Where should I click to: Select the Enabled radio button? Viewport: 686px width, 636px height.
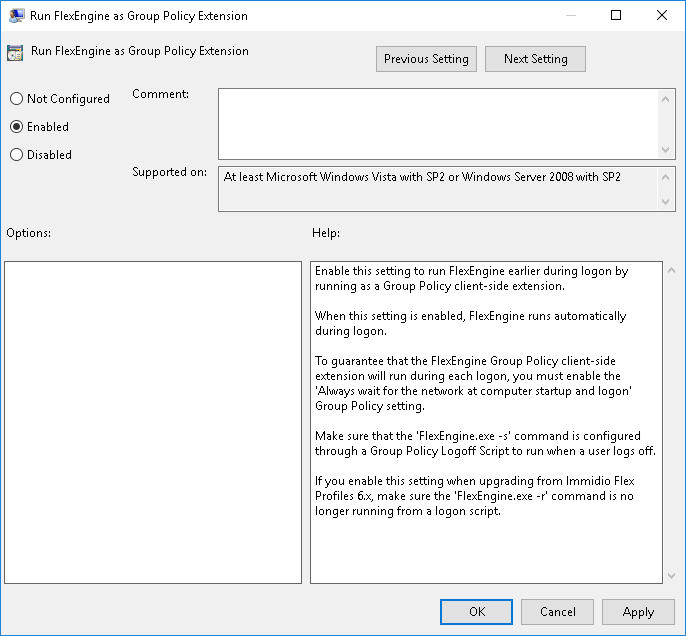17,127
